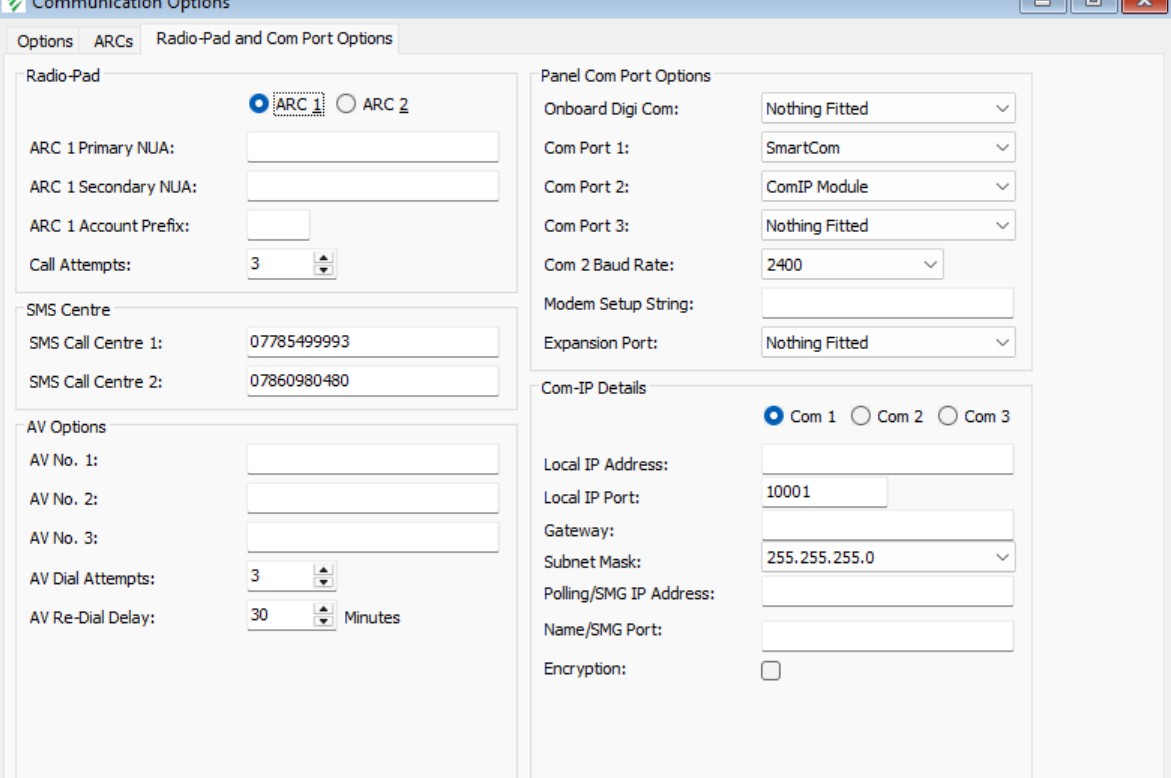The image size is (1171, 778).
Task: Expand the Com 2 Baud Rate dropdown
Action: click(x=931, y=265)
